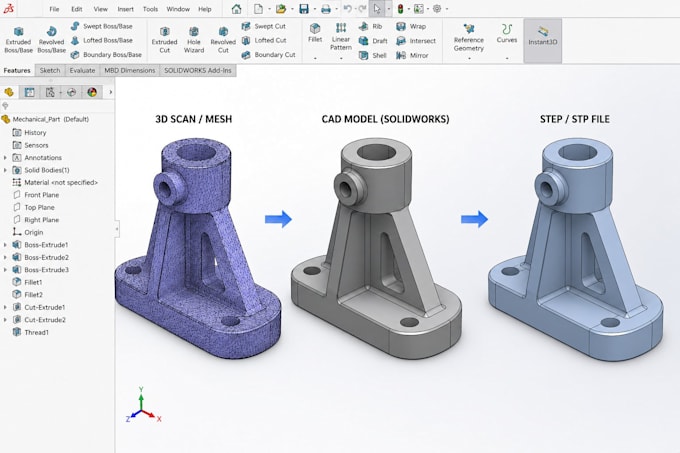
Task: Print the document
Action: [326, 9]
